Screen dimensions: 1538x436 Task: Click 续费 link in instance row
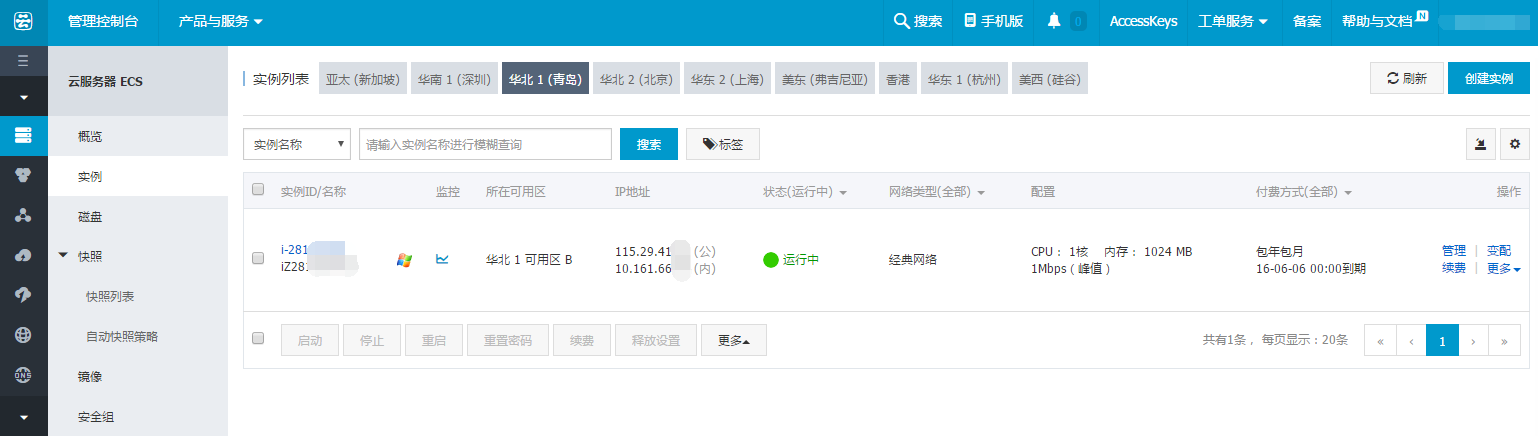click(x=1454, y=268)
